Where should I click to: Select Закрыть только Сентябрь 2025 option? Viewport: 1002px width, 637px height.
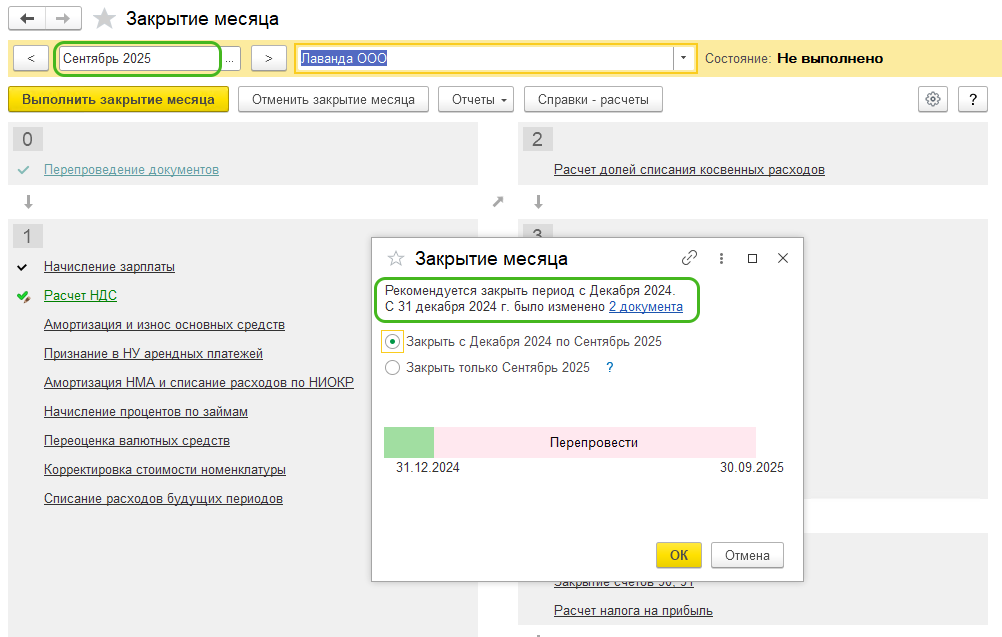point(393,366)
